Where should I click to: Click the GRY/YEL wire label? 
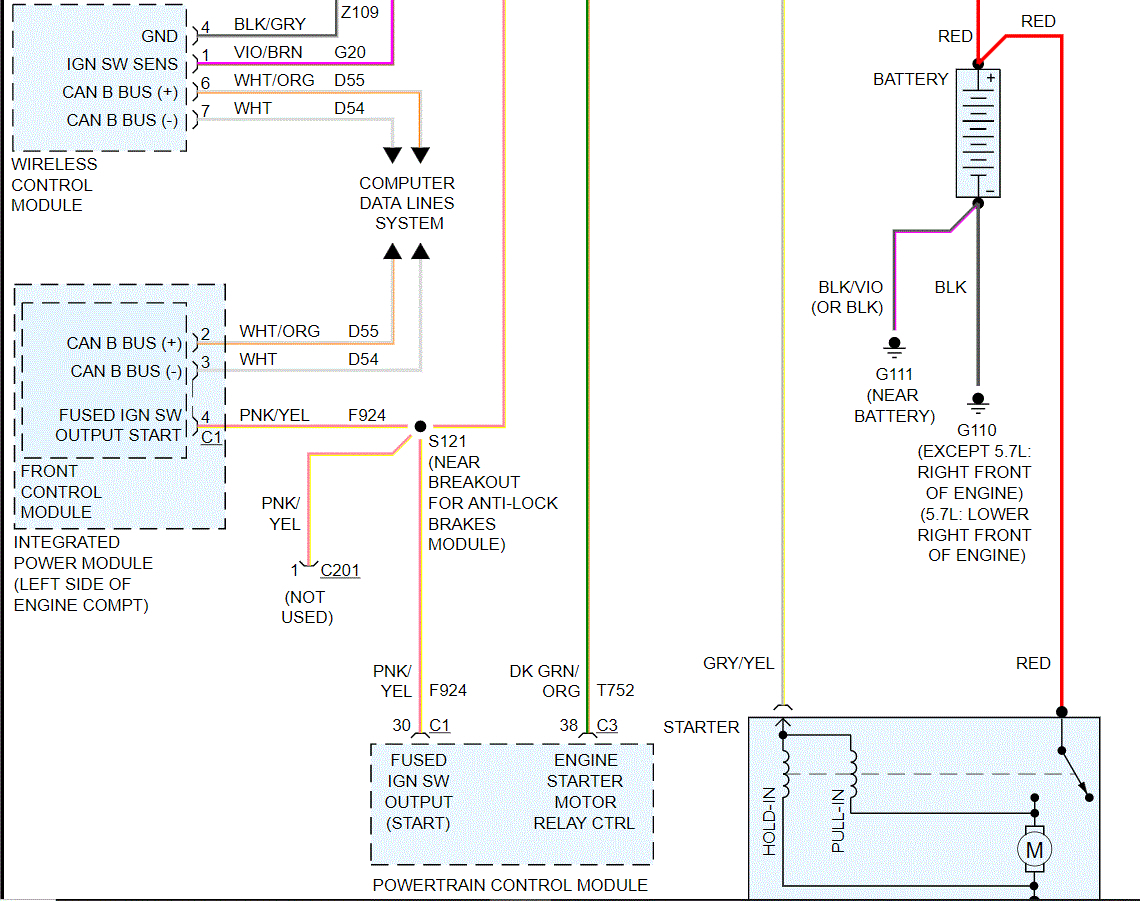click(x=739, y=663)
